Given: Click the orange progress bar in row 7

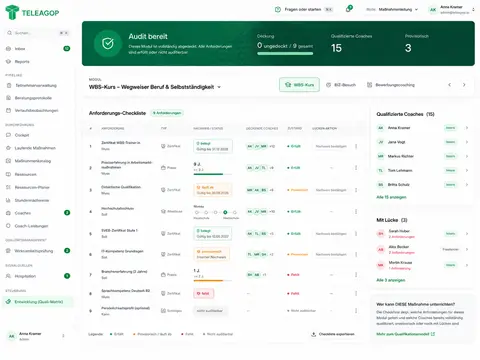Looking at the screenshot, I should 213,281.
